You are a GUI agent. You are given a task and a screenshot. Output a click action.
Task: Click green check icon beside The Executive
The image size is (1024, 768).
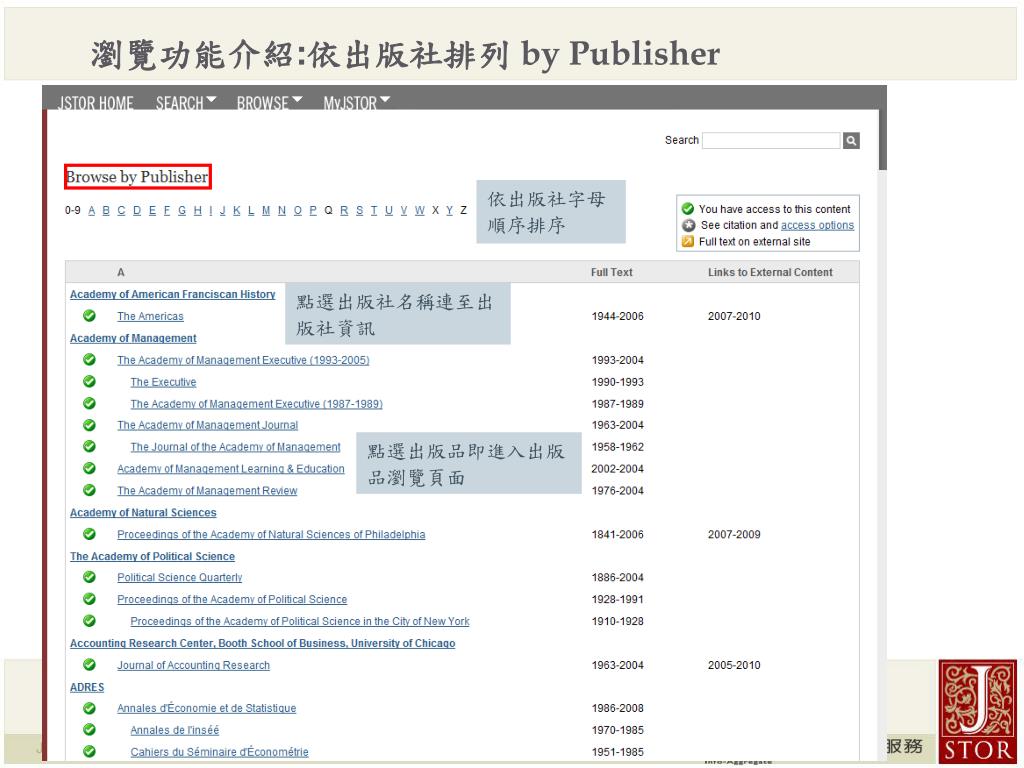pos(89,381)
